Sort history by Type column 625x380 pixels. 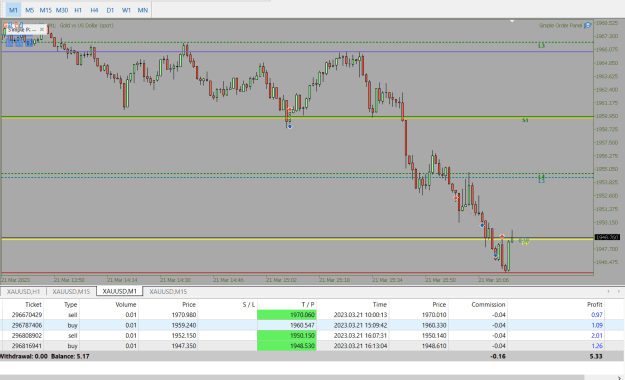click(x=71, y=304)
